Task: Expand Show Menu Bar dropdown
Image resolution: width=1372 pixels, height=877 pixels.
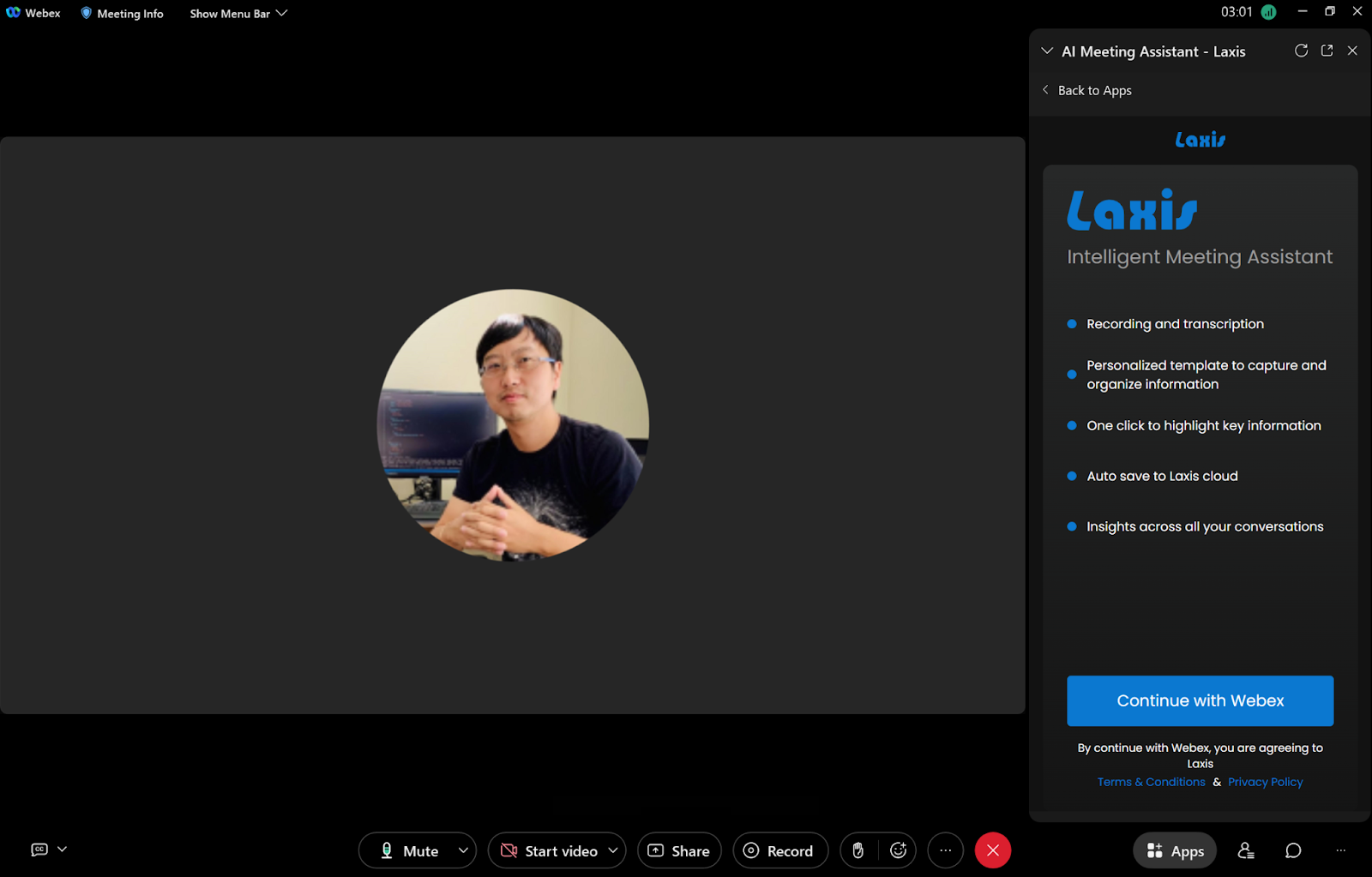Action: pyautogui.click(x=238, y=14)
